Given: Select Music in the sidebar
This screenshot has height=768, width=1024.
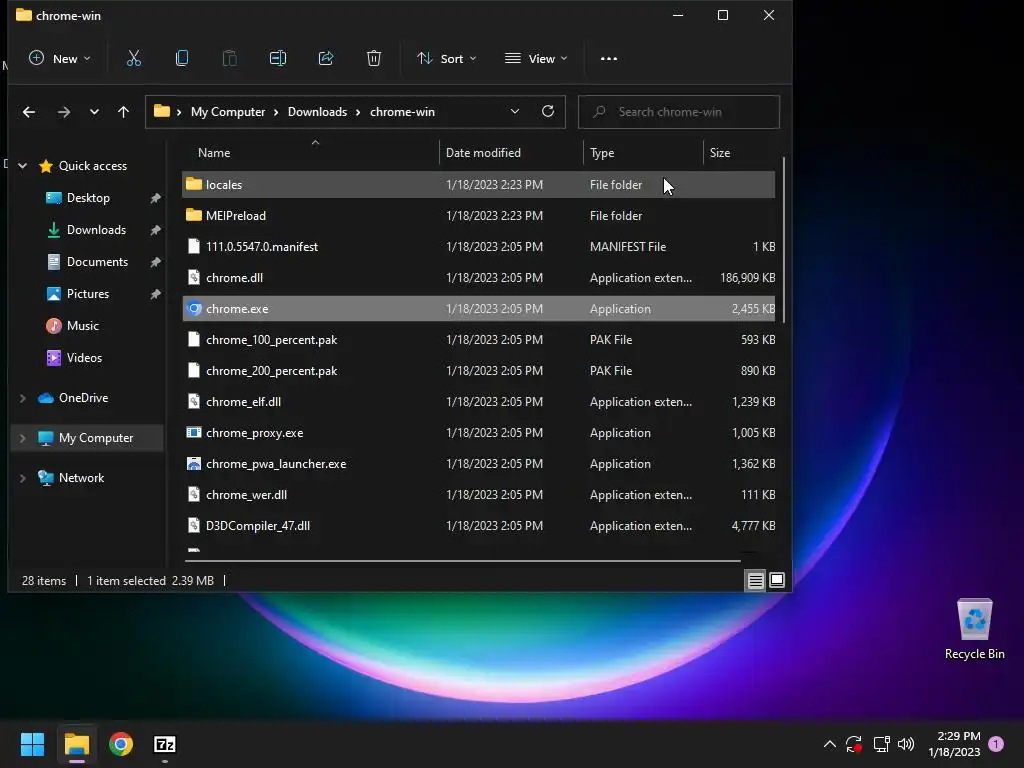Looking at the screenshot, I should 82,326.
